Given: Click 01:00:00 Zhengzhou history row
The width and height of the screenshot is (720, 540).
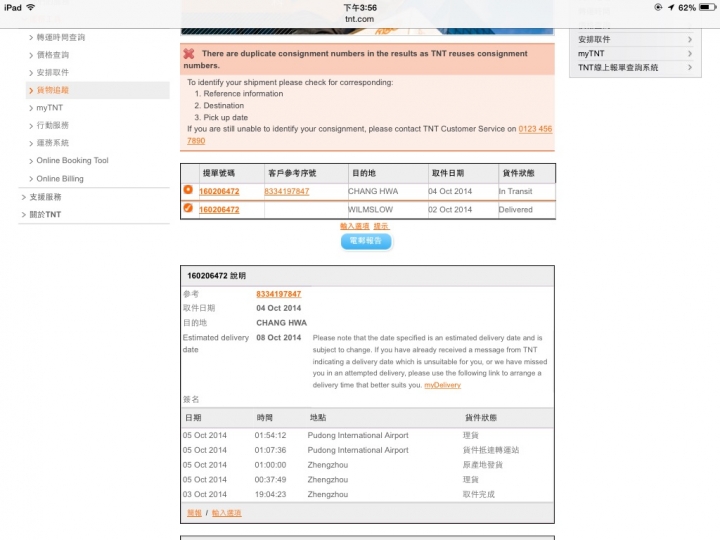Looking at the screenshot, I should pyautogui.click(x=367, y=465).
